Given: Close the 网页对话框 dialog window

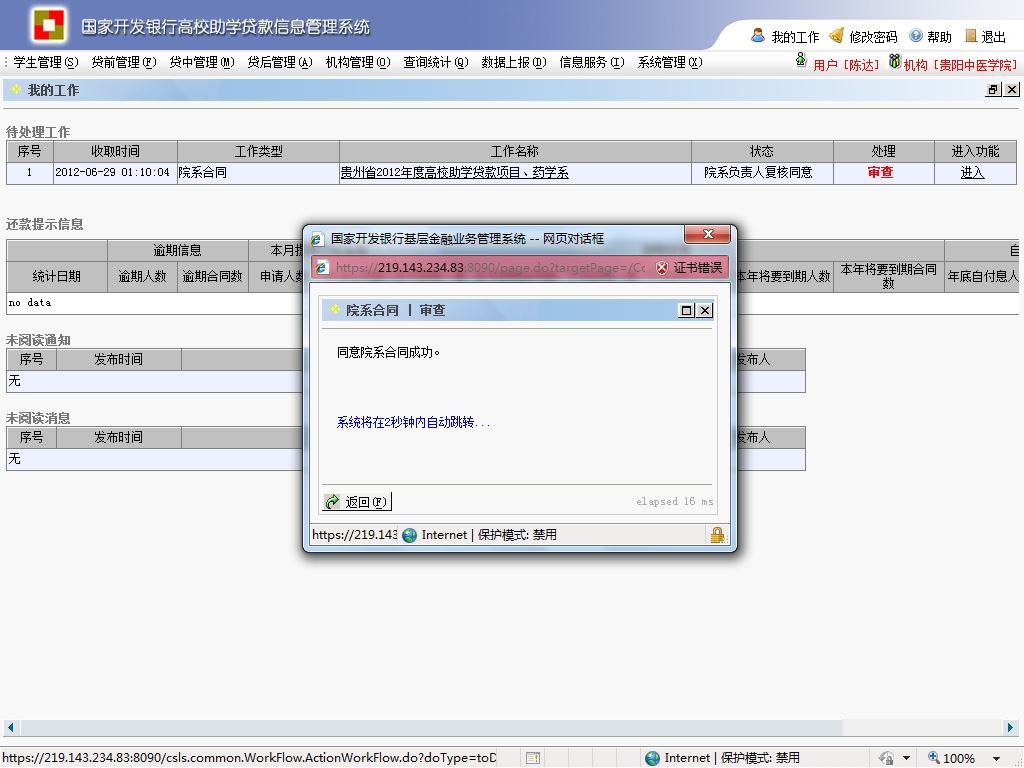Looking at the screenshot, I should (x=708, y=234).
